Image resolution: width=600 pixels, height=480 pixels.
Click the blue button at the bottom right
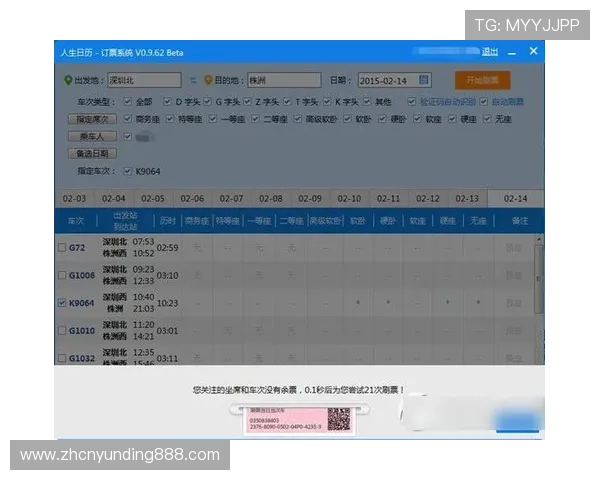tap(517, 421)
